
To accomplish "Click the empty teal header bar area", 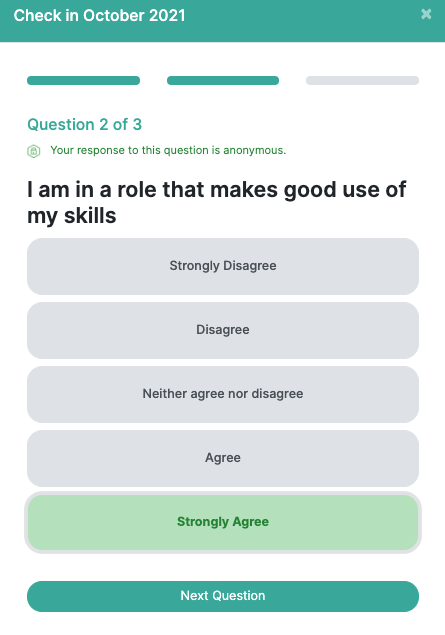I will (304, 20).
